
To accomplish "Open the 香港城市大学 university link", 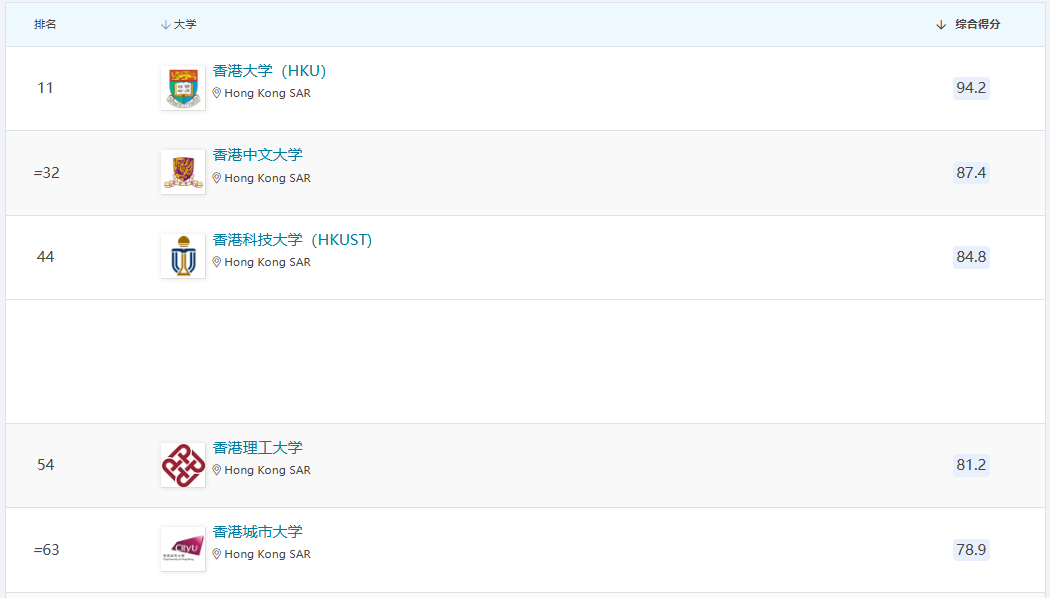I will click(x=258, y=532).
